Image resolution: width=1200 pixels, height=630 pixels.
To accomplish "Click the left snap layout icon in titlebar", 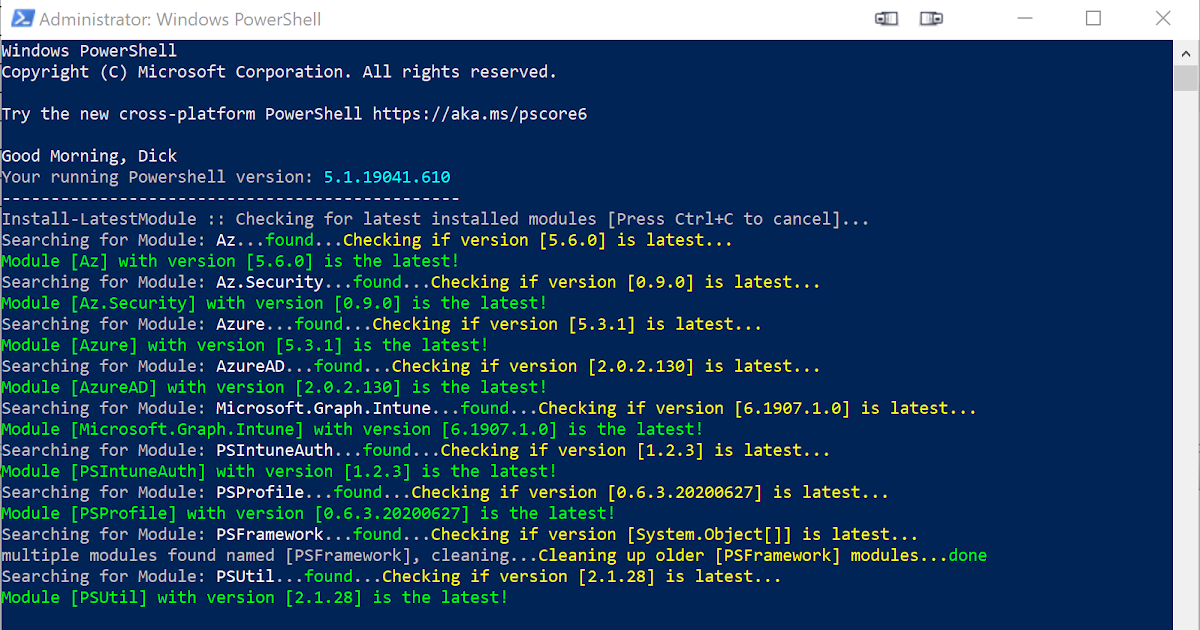I will tap(886, 18).
